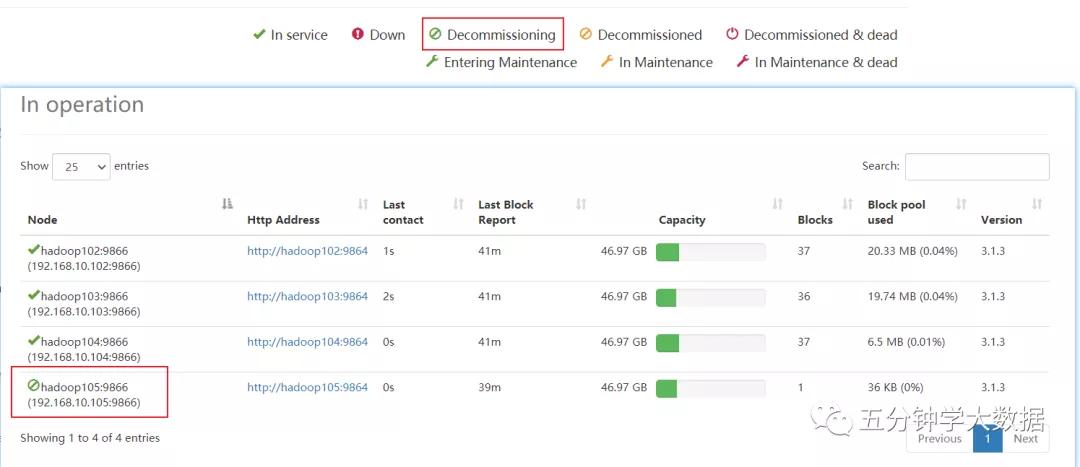The width and height of the screenshot is (1080, 467).
Task: Click the hadoop103 capacity usage bar
Action: (710, 297)
